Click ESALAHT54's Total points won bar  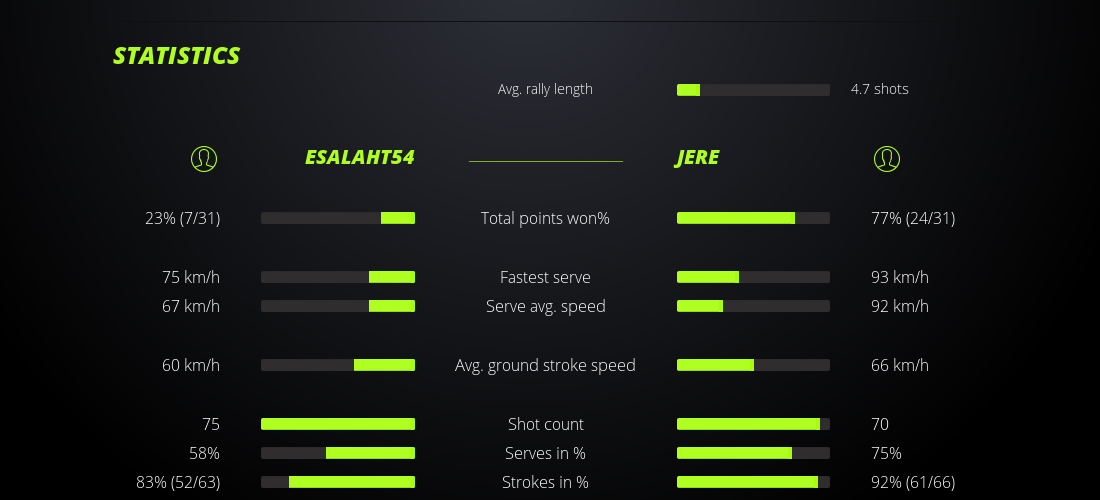pyautogui.click(x=338, y=218)
